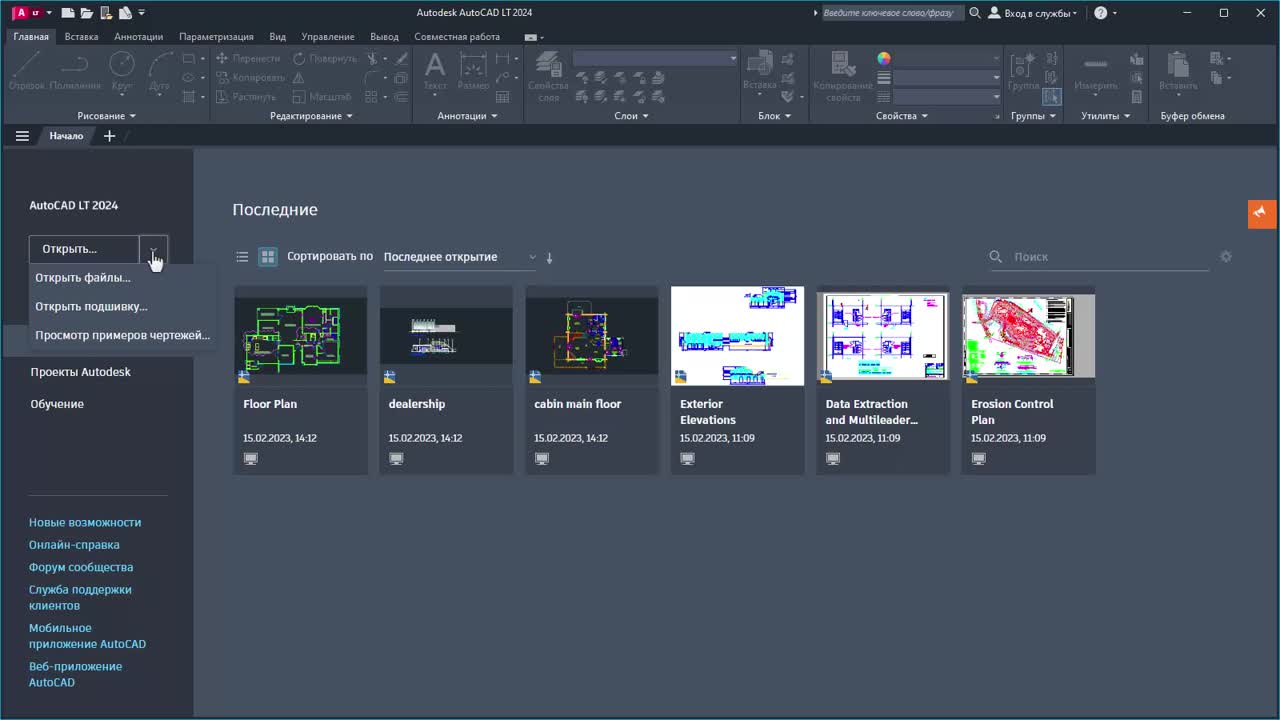Image resolution: width=1280 pixels, height=720 pixels.
Task: Click the Повернуть rotate tool
Action: pyautogui.click(x=324, y=59)
